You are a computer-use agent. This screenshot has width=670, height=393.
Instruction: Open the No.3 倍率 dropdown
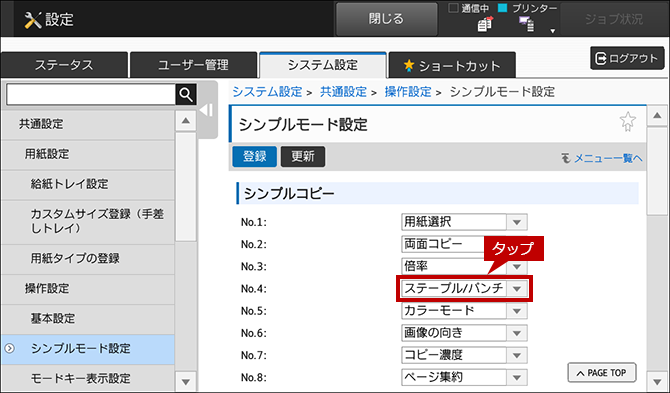[464, 267]
